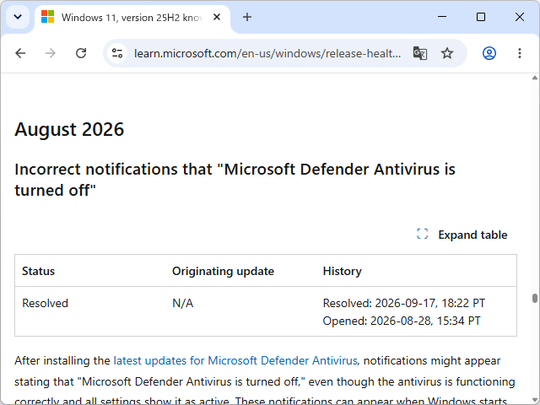Screen dimensions: 540x405
Task: Close the Windows 11 25H2 tab
Action: tap(217, 17)
